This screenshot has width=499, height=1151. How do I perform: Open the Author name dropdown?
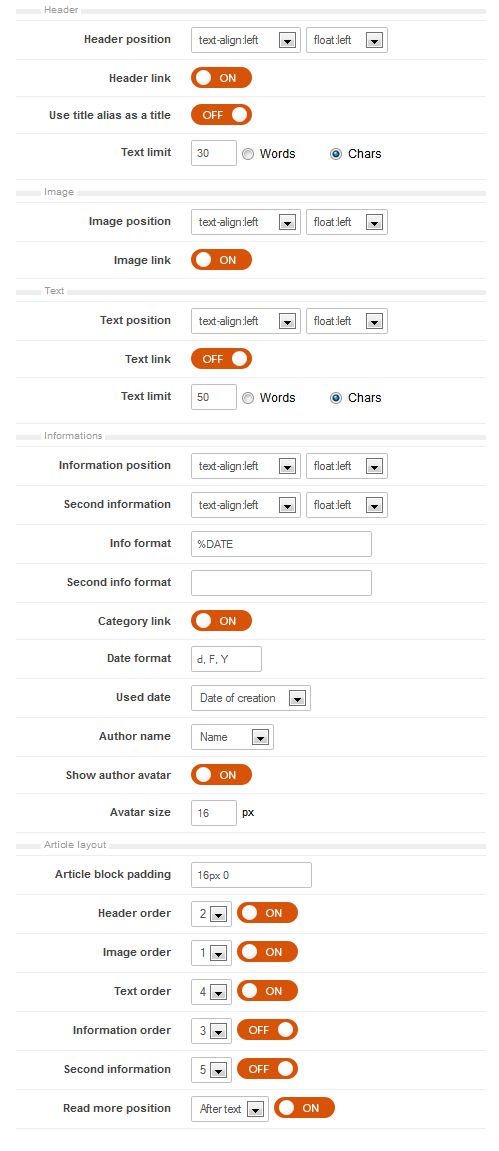click(232, 737)
